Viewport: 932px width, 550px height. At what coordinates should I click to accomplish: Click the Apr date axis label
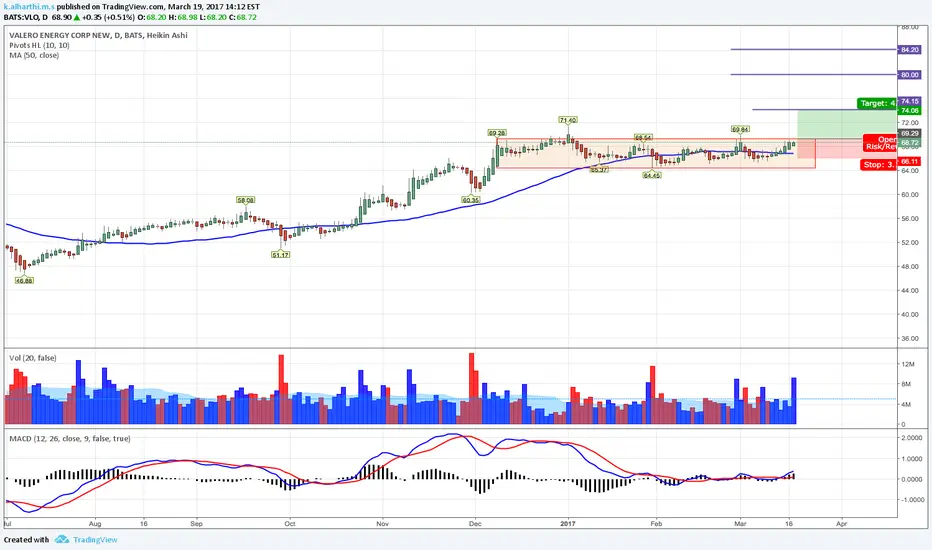pyautogui.click(x=842, y=524)
